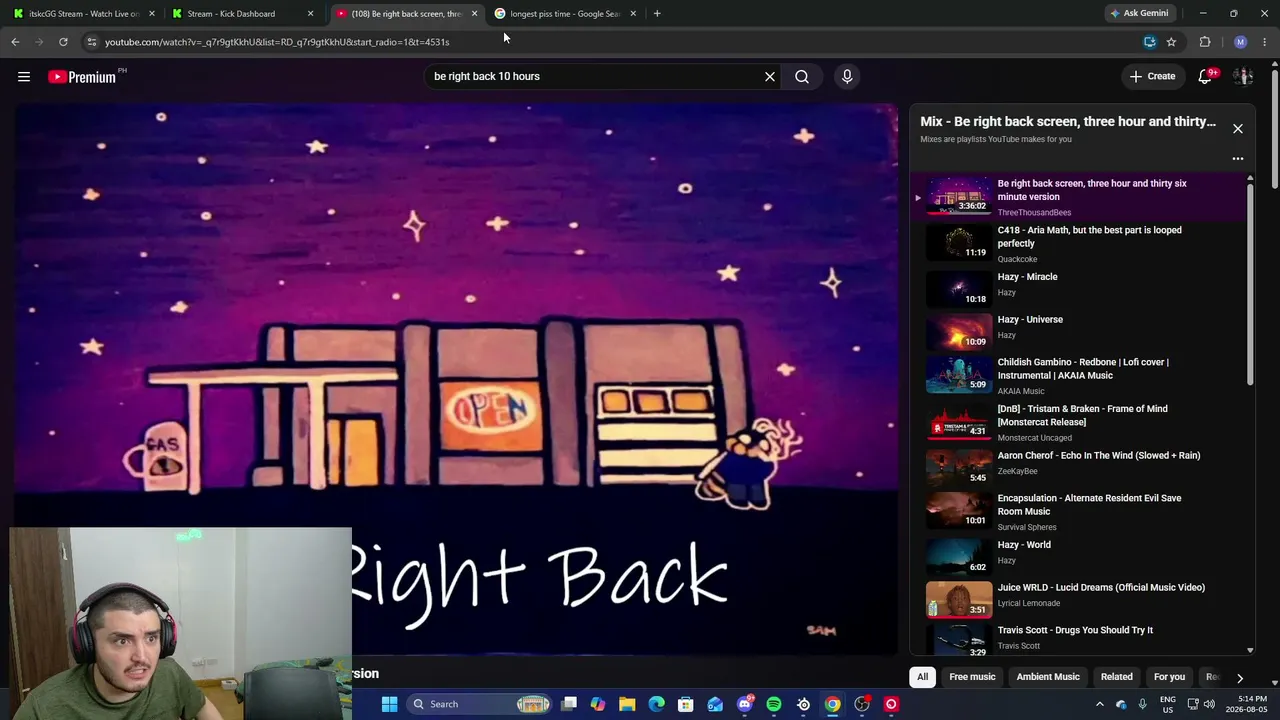
Task: Open OBS Studio from the taskbar
Action: point(862,704)
